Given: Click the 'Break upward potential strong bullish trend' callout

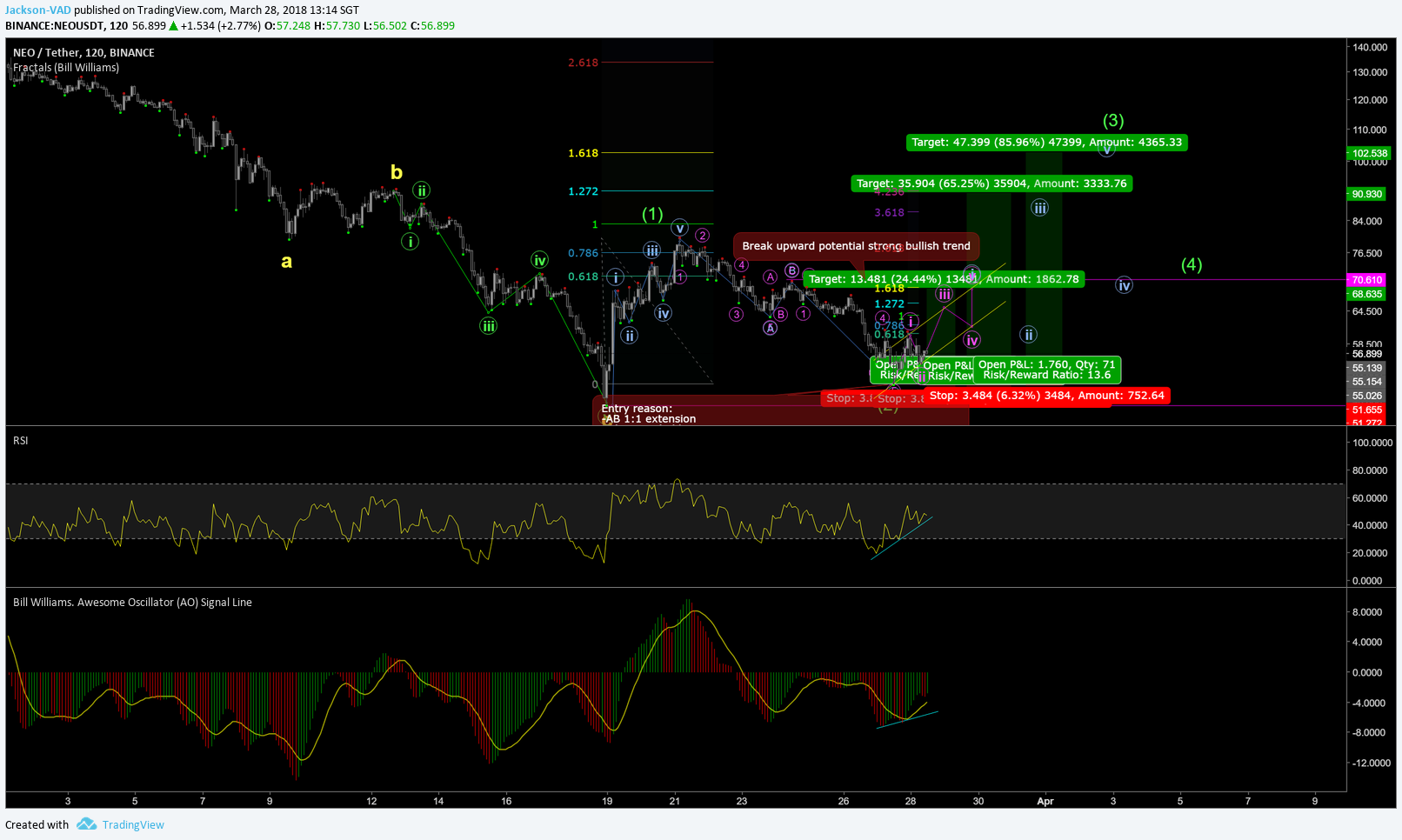Looking at the screenshot, I should 857,246.
